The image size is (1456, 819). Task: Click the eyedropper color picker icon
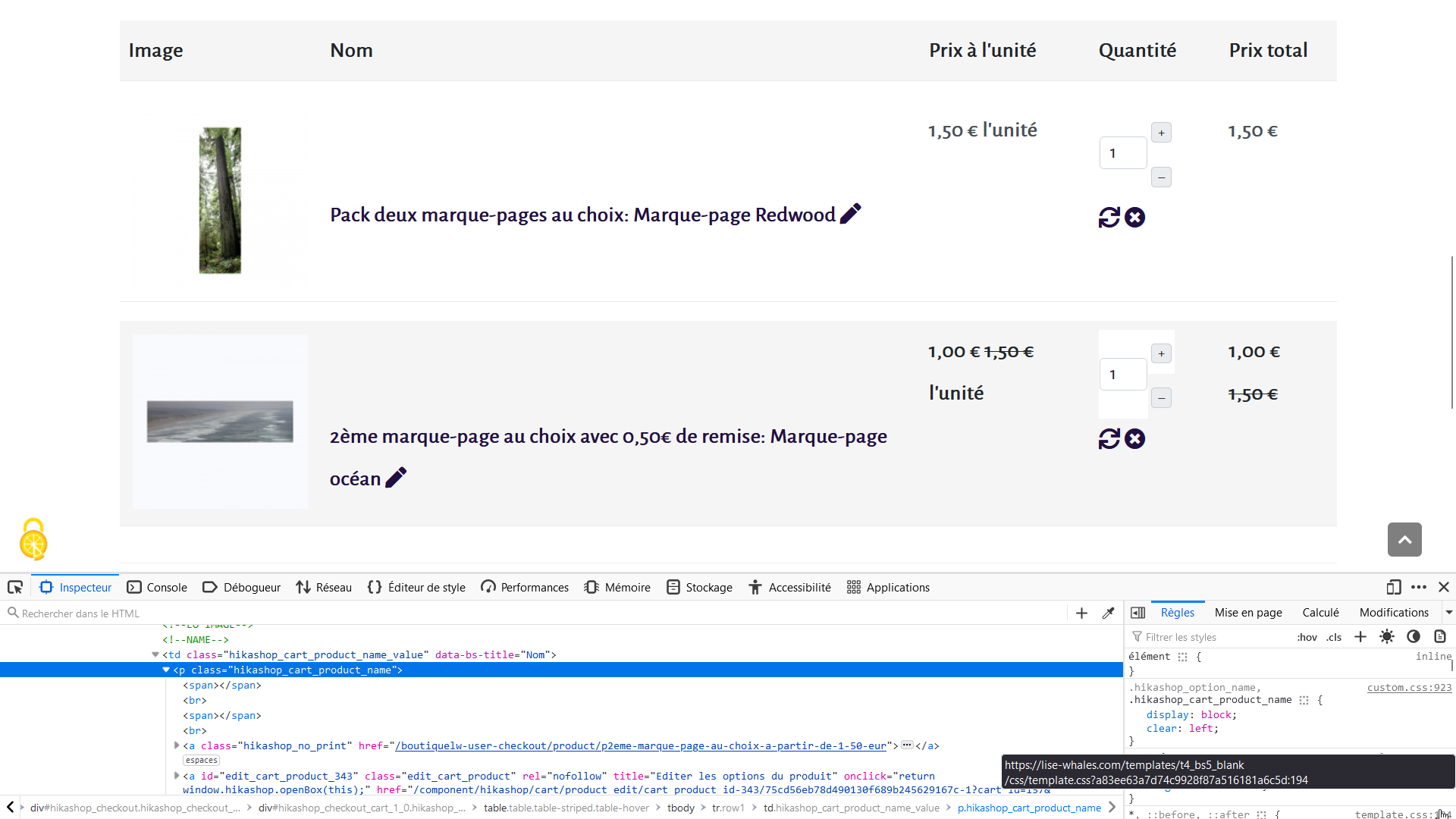(1108, 613)
